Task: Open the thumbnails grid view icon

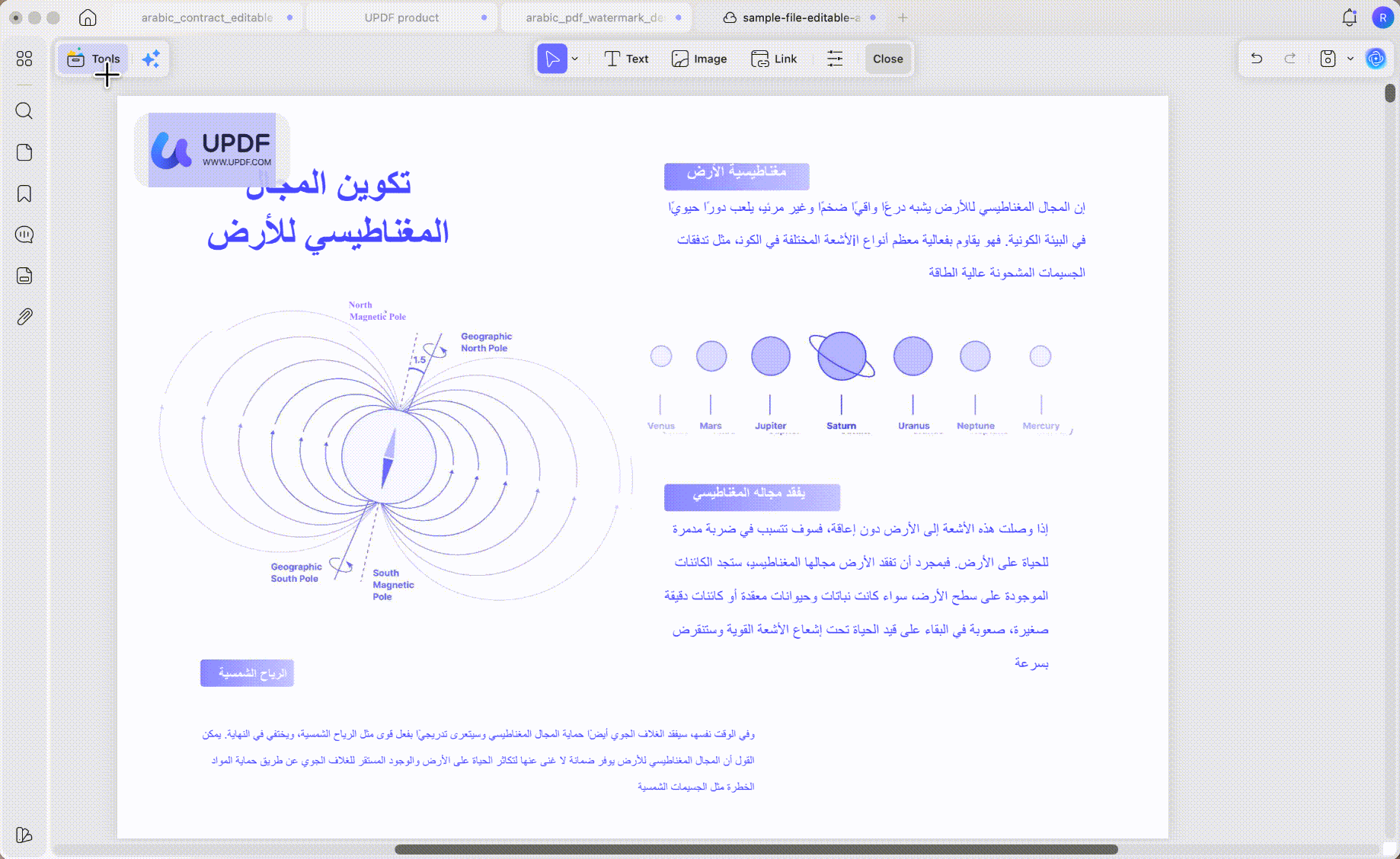Action: [x=24, y=59]
